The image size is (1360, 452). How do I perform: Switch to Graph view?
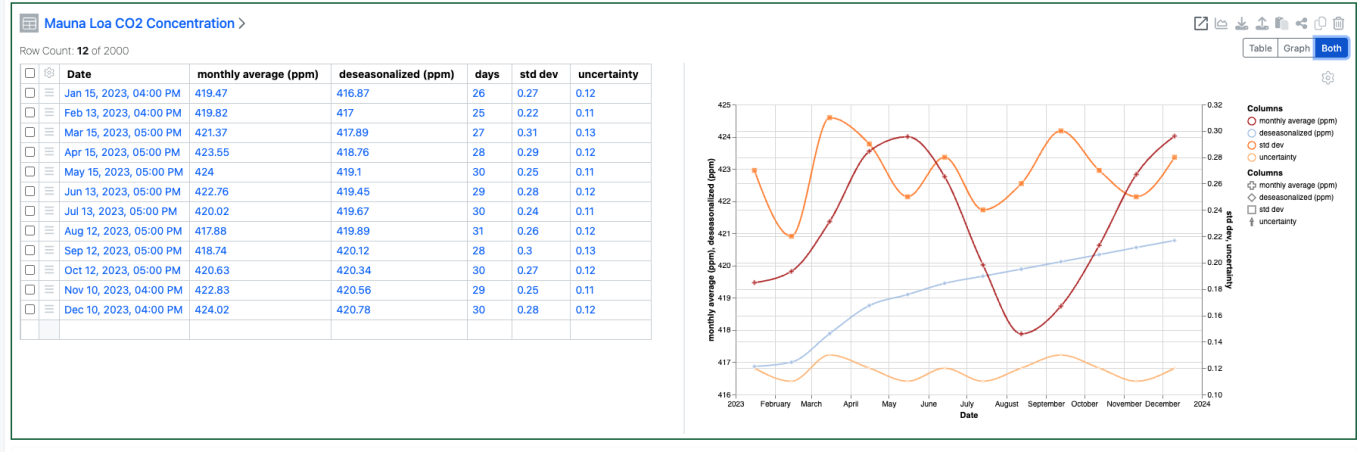(1296, 48)
